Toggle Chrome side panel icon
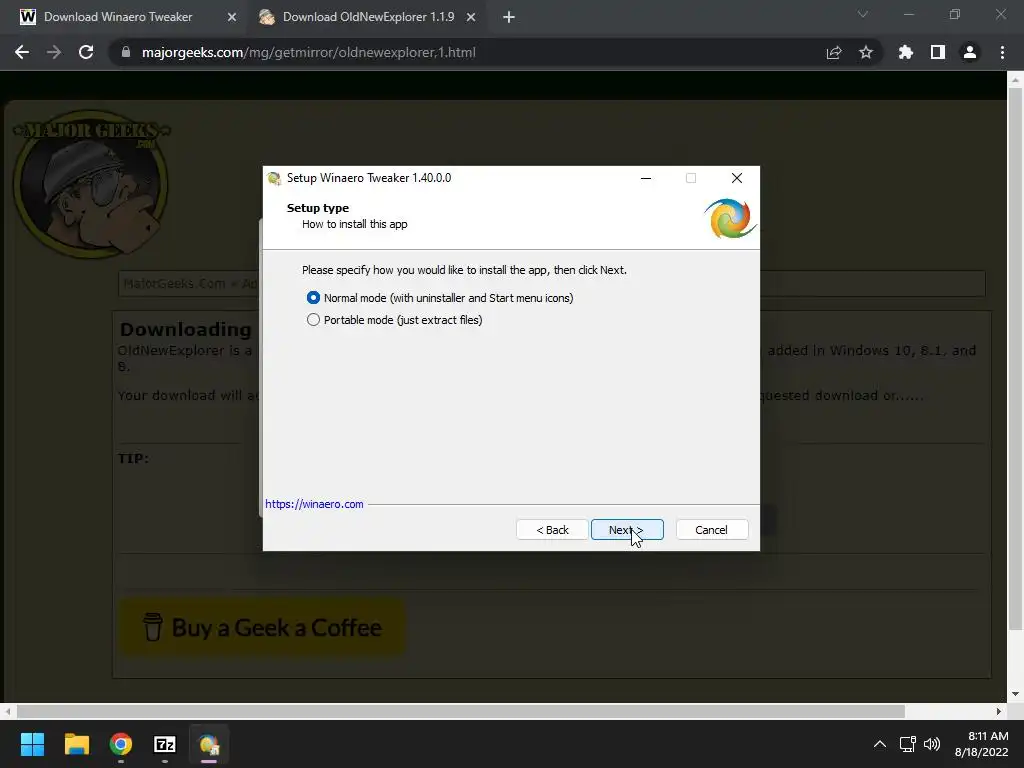Image resolution: width=1024 pixels, height=768 pixels. 938,52
